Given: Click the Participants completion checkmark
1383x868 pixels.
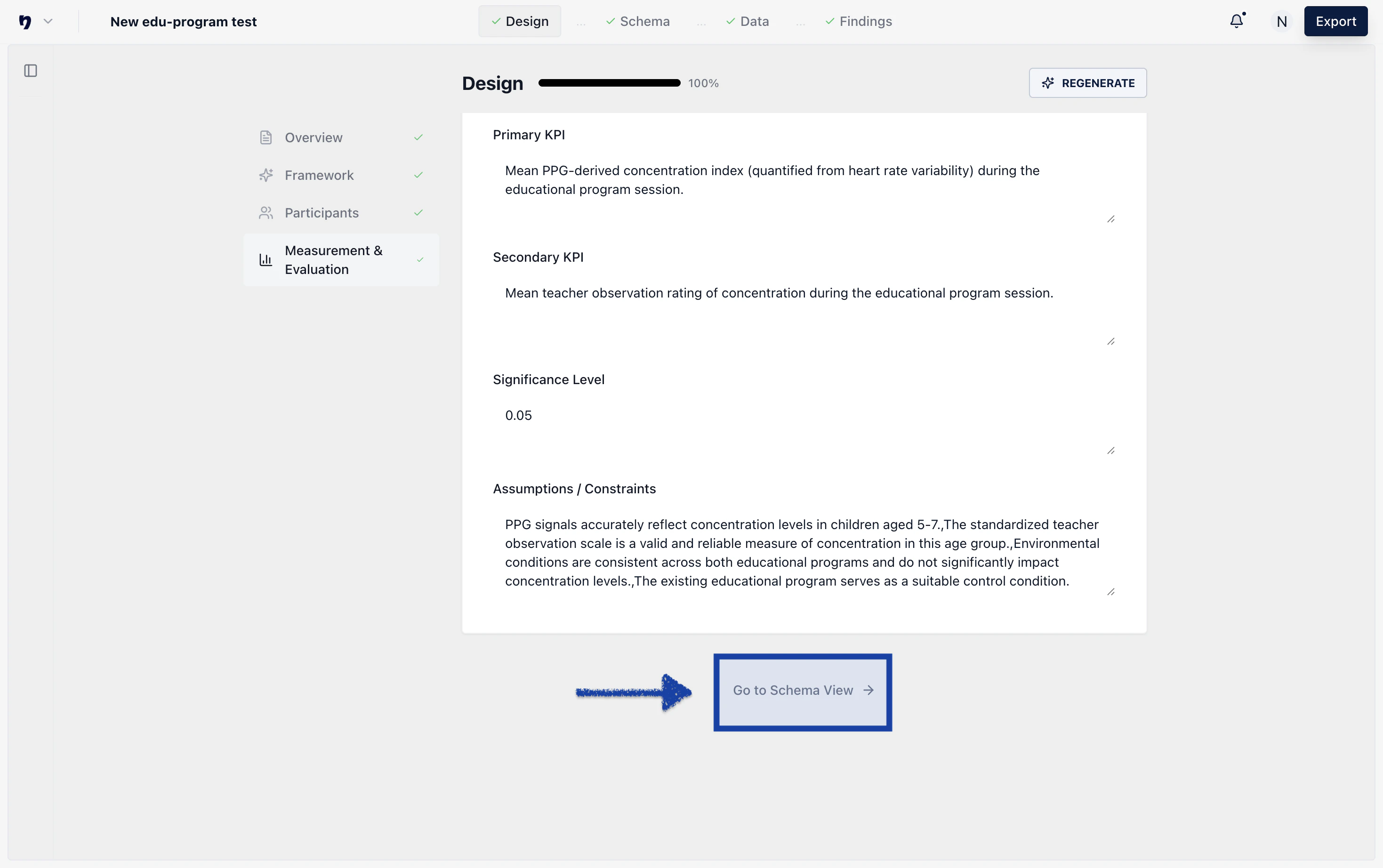Looking at the screenshot, I should pyautogui.click(x=418, y=213).
